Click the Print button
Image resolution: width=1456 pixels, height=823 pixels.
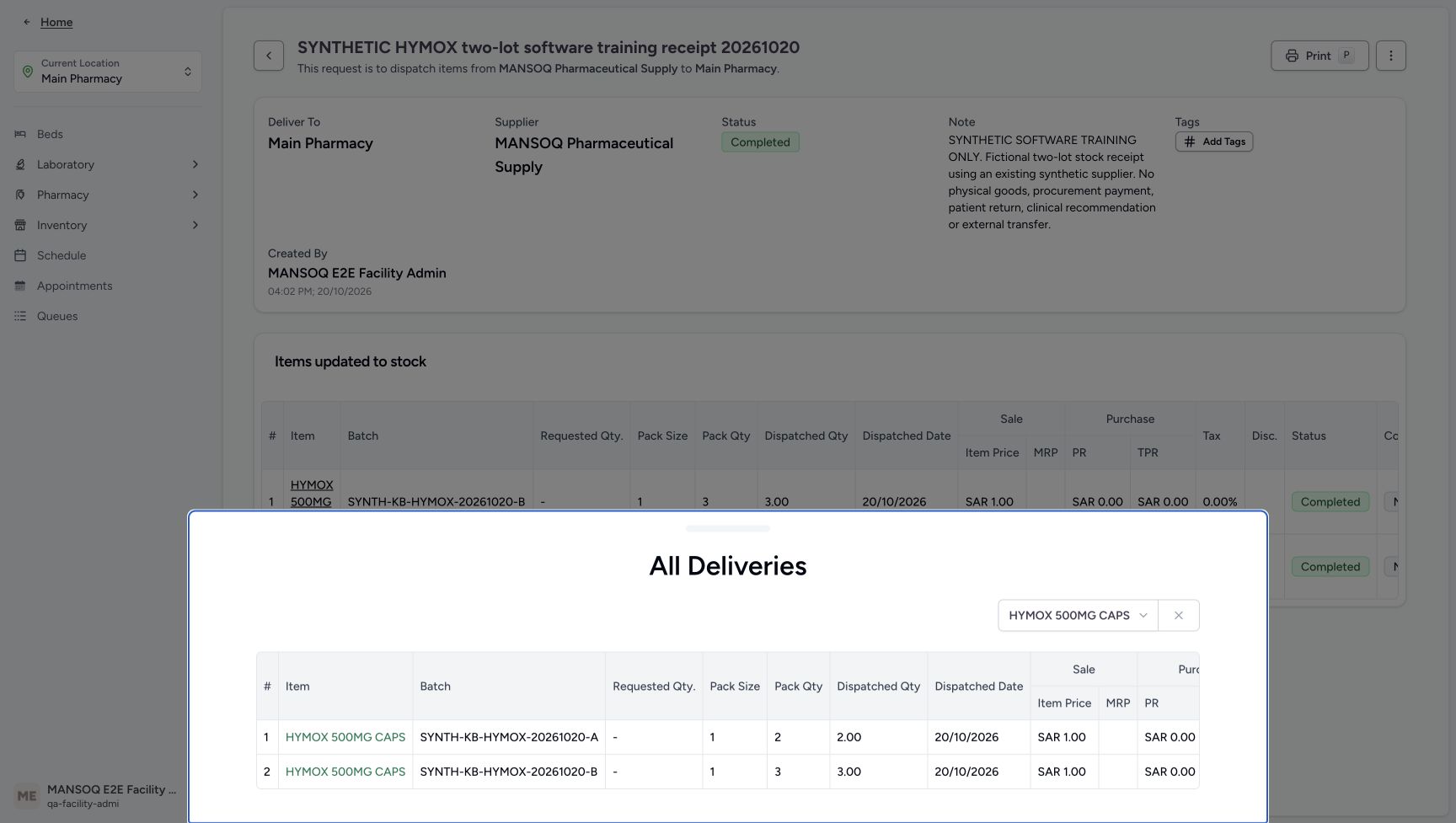click(x=1319, y=56)
